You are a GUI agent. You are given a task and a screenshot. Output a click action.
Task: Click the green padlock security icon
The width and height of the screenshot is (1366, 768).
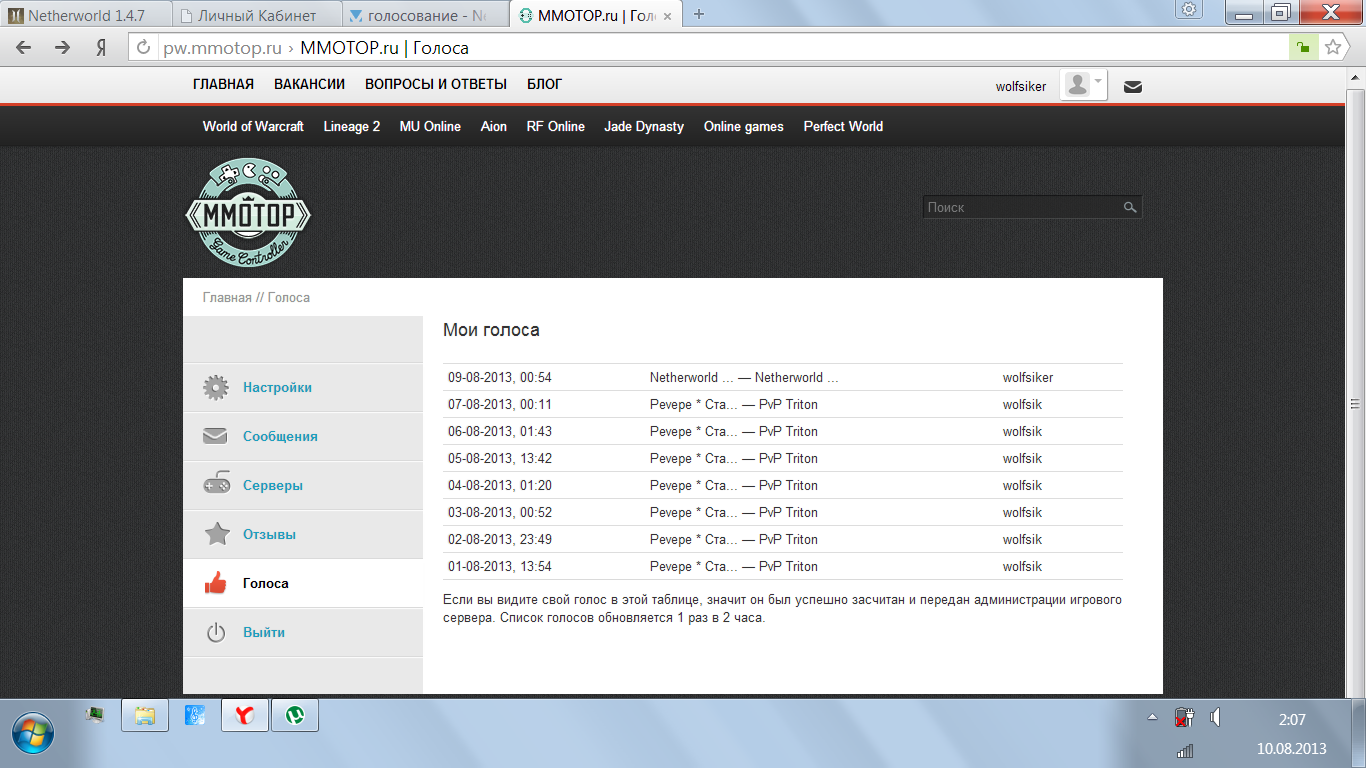tap(1303, 47)
